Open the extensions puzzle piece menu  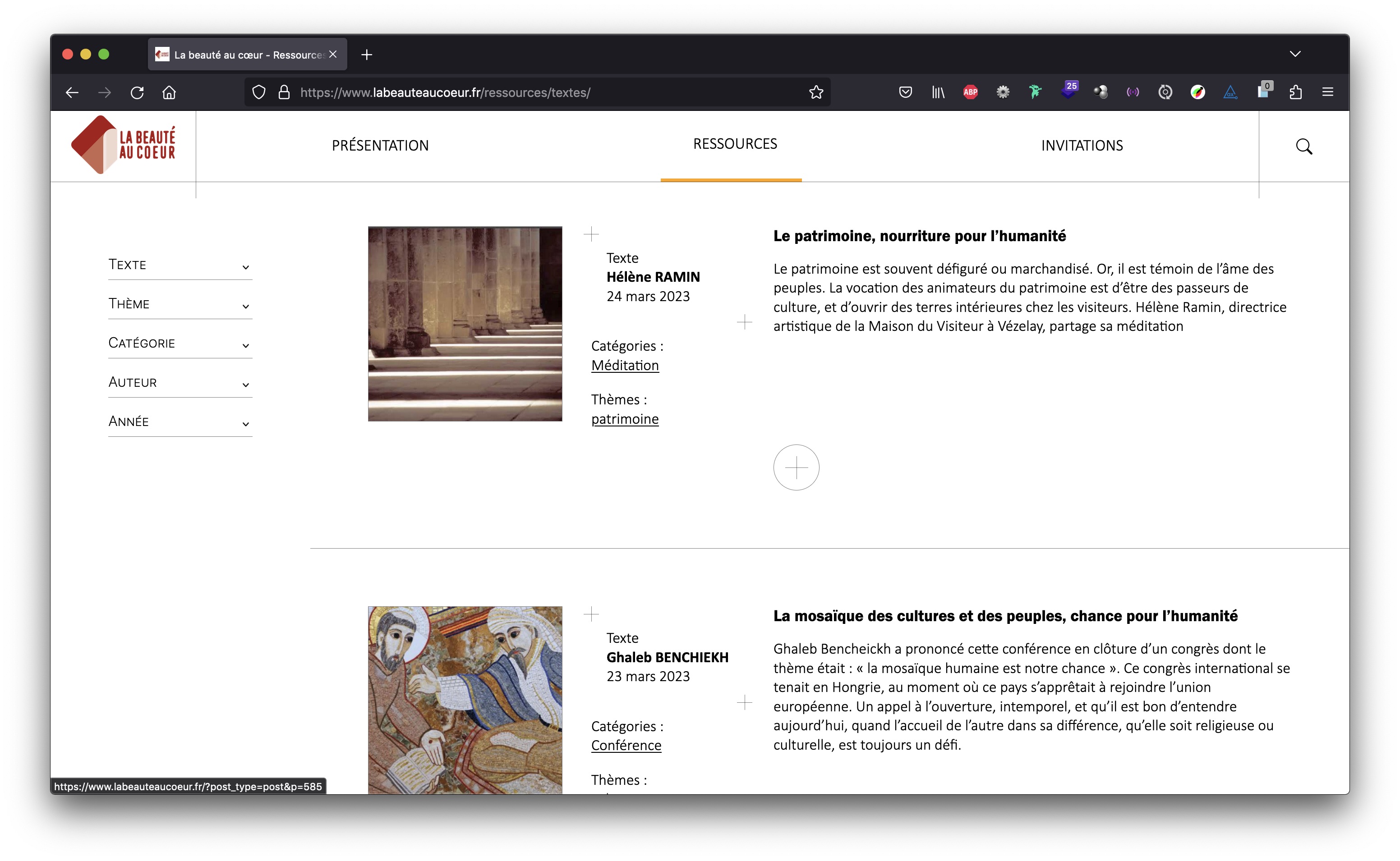click(x=1295, y=92)
